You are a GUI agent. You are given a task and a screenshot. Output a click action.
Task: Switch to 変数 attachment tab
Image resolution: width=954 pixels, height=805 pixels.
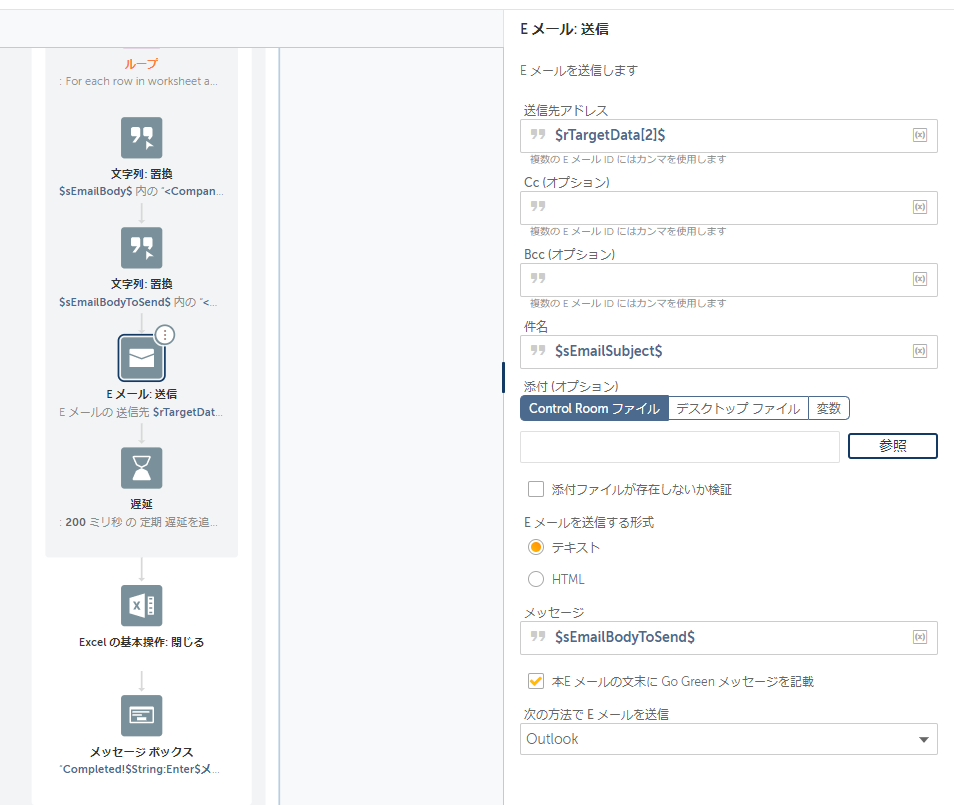(x=829, y=408)
